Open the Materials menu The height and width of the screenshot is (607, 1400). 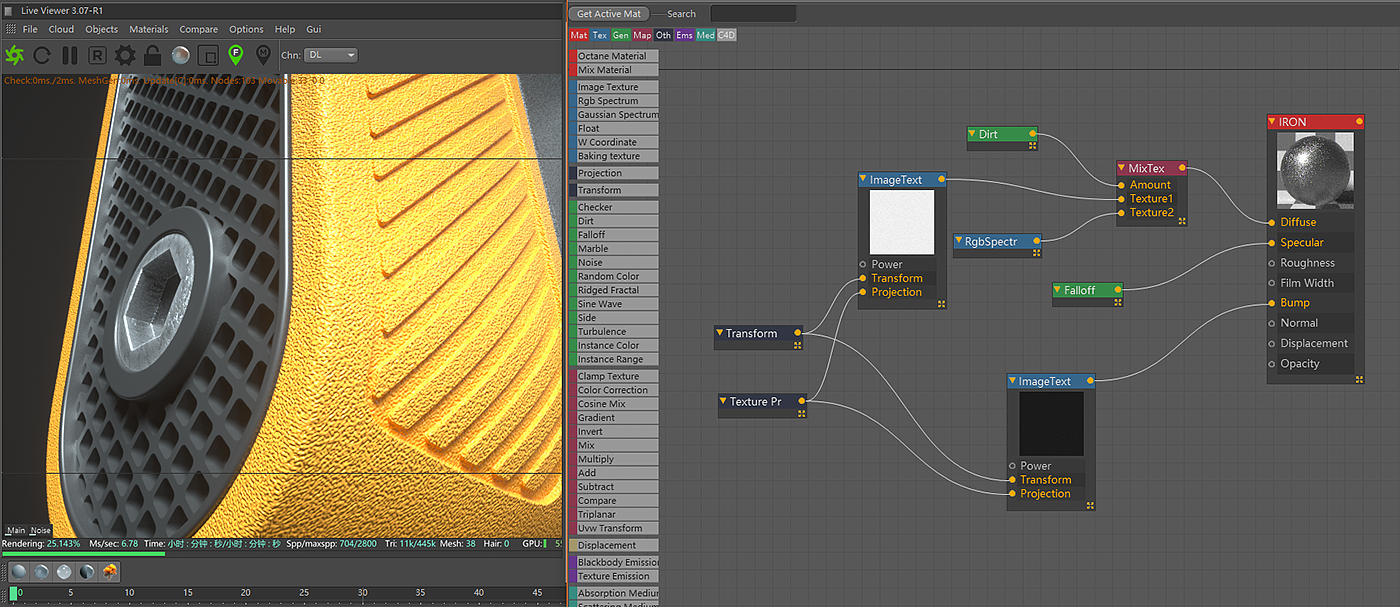coord(148,29)
